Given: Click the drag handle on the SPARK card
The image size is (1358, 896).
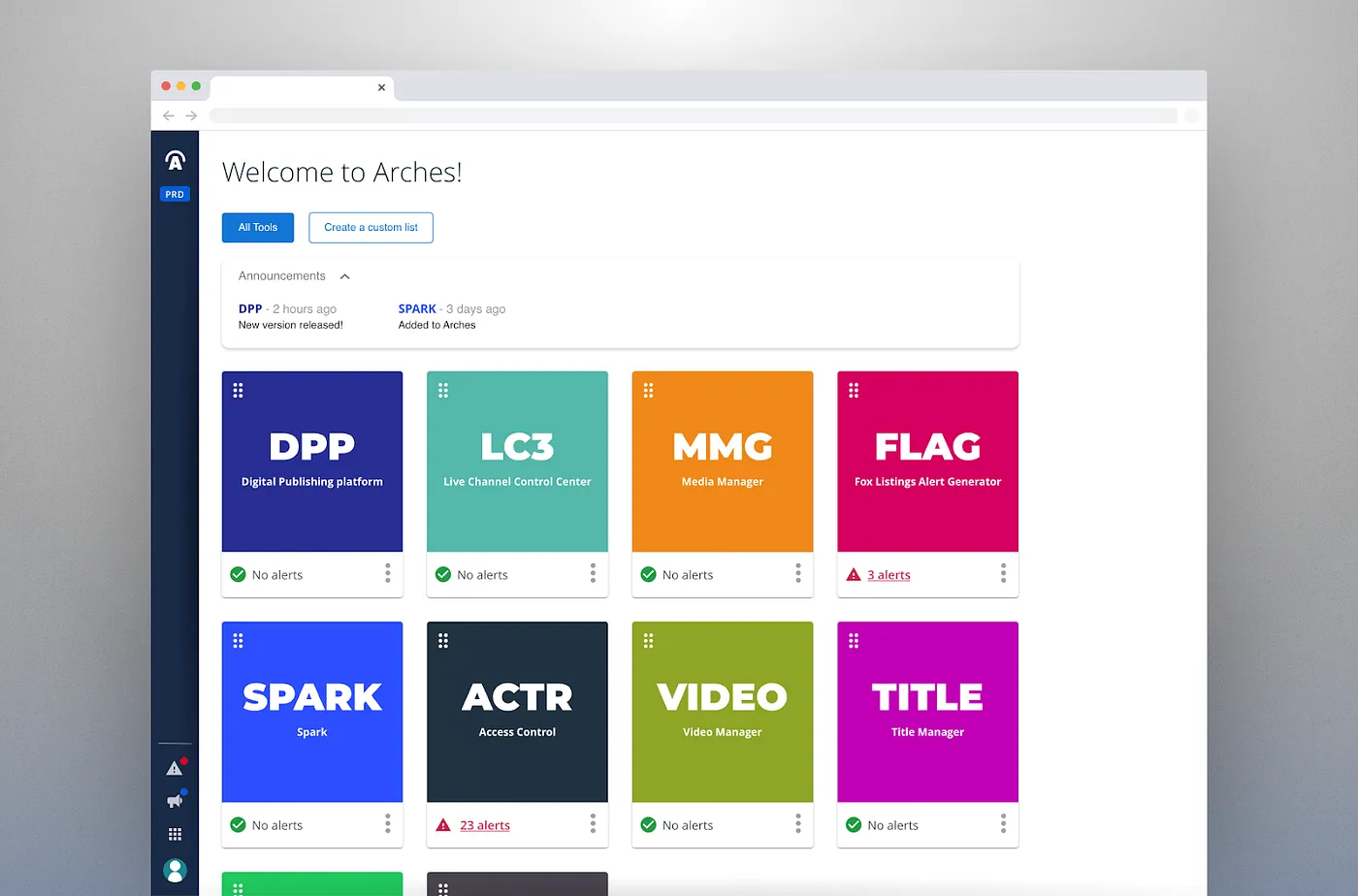Looking at the screenshot, I should [x=238, y=640].
